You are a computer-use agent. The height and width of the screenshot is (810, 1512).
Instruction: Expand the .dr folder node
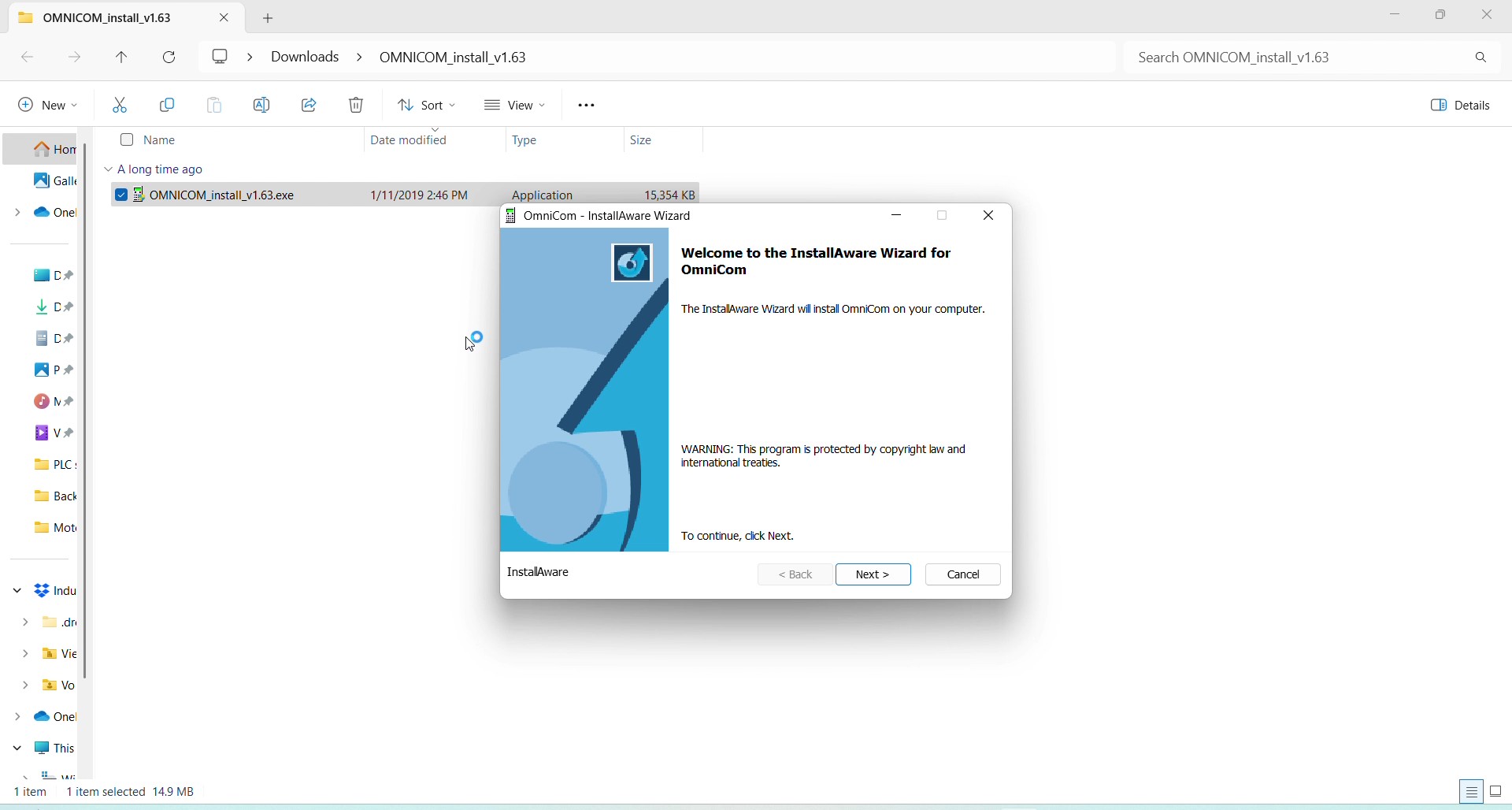26,622
